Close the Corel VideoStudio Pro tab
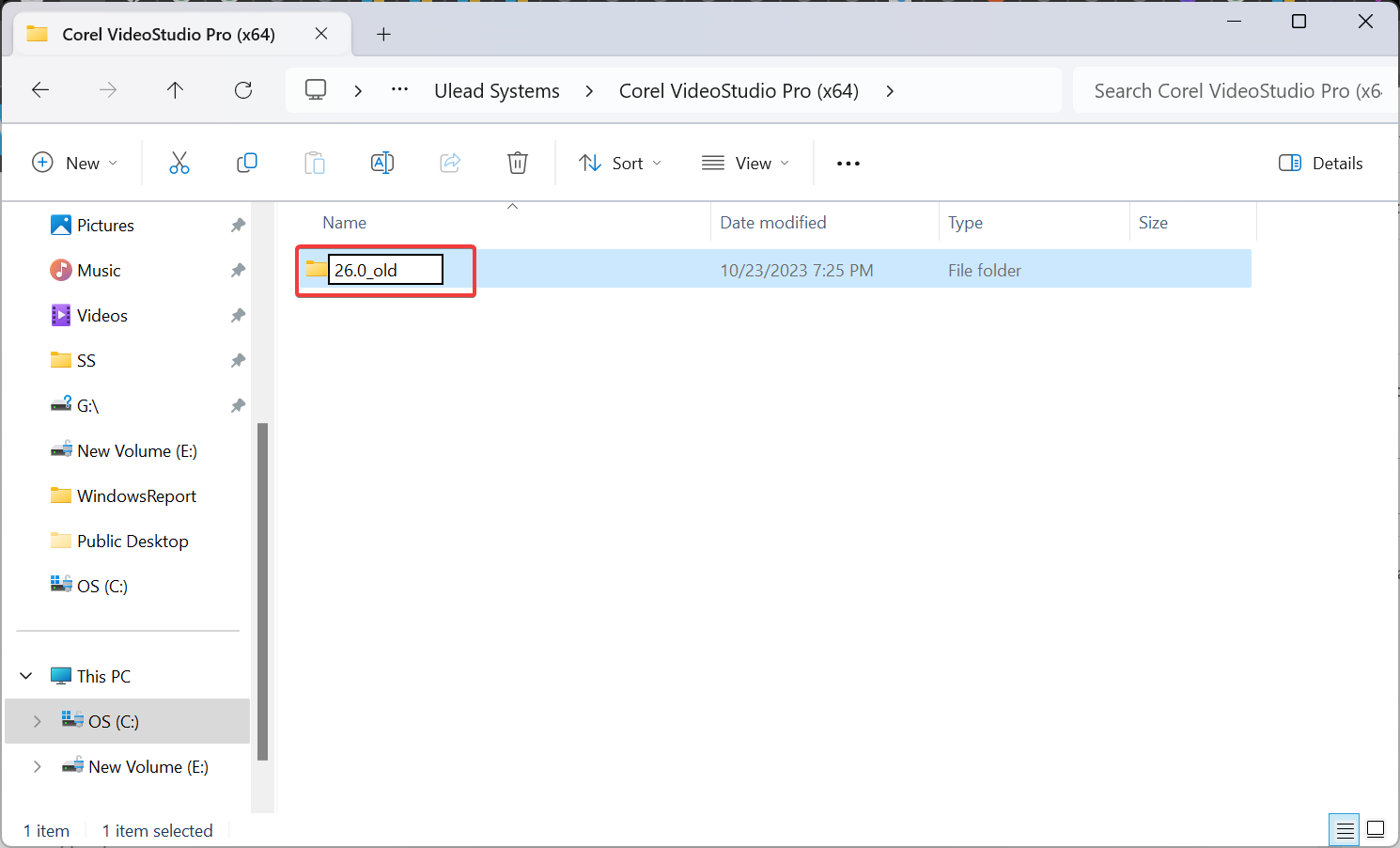 click(321, 34)
